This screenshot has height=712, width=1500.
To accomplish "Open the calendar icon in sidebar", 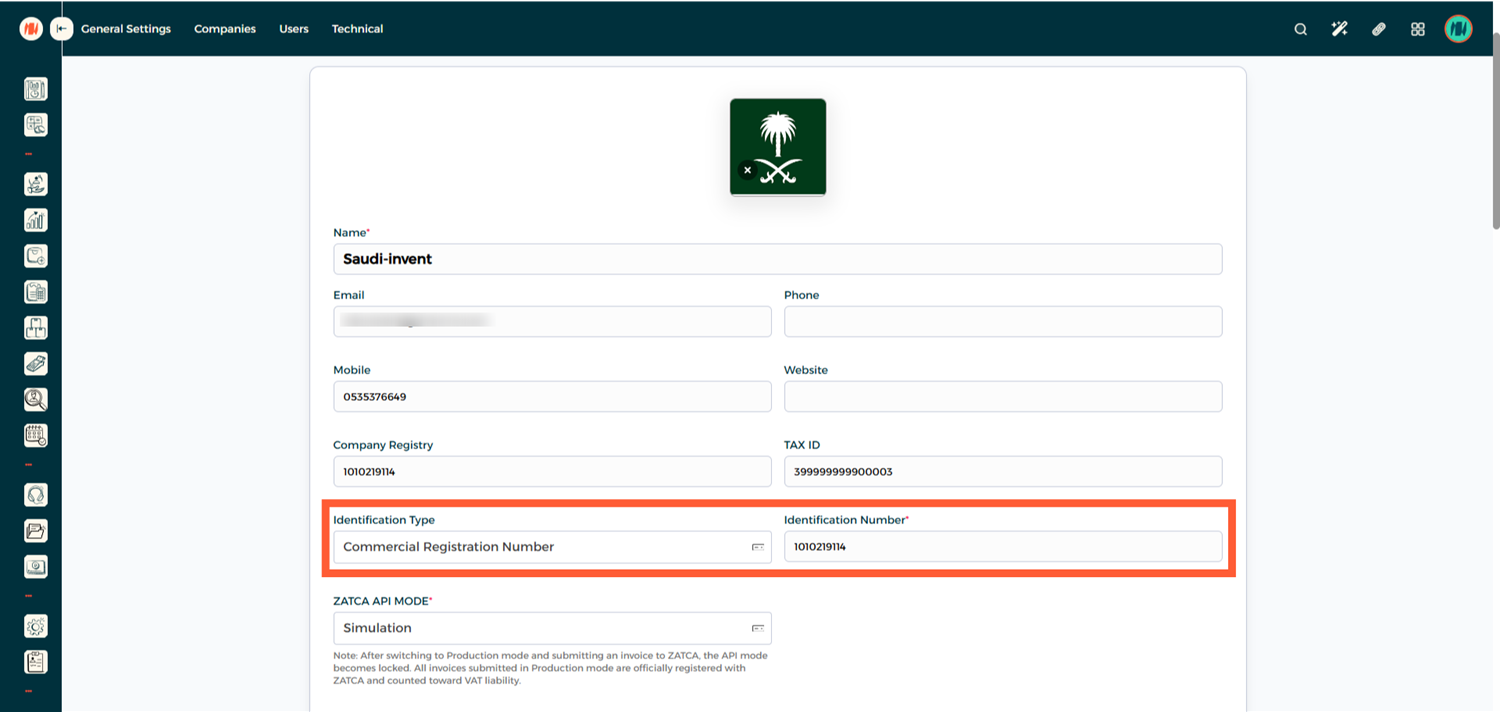I will pos(36,436).
